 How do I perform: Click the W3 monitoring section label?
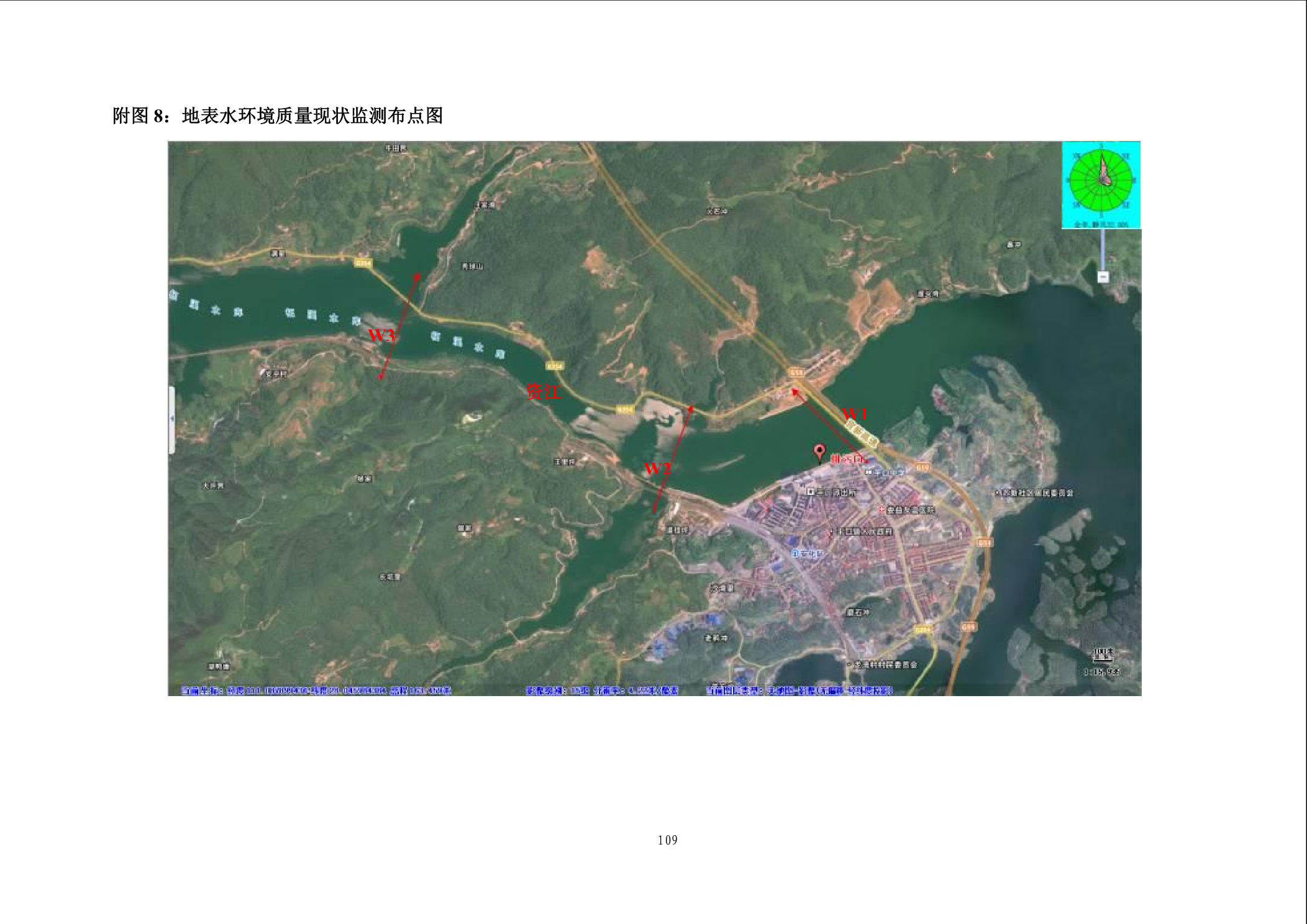pos(381,335)
